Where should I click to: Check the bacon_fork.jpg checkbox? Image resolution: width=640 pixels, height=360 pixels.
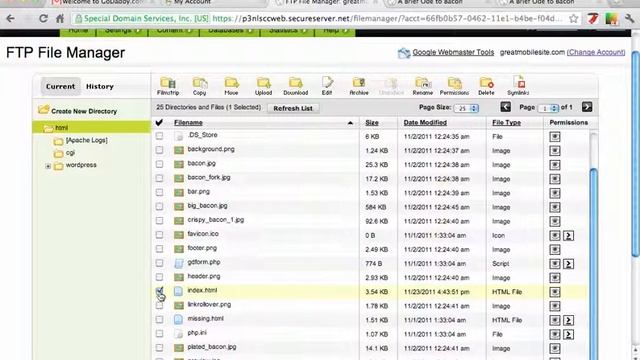pos(159,178)
